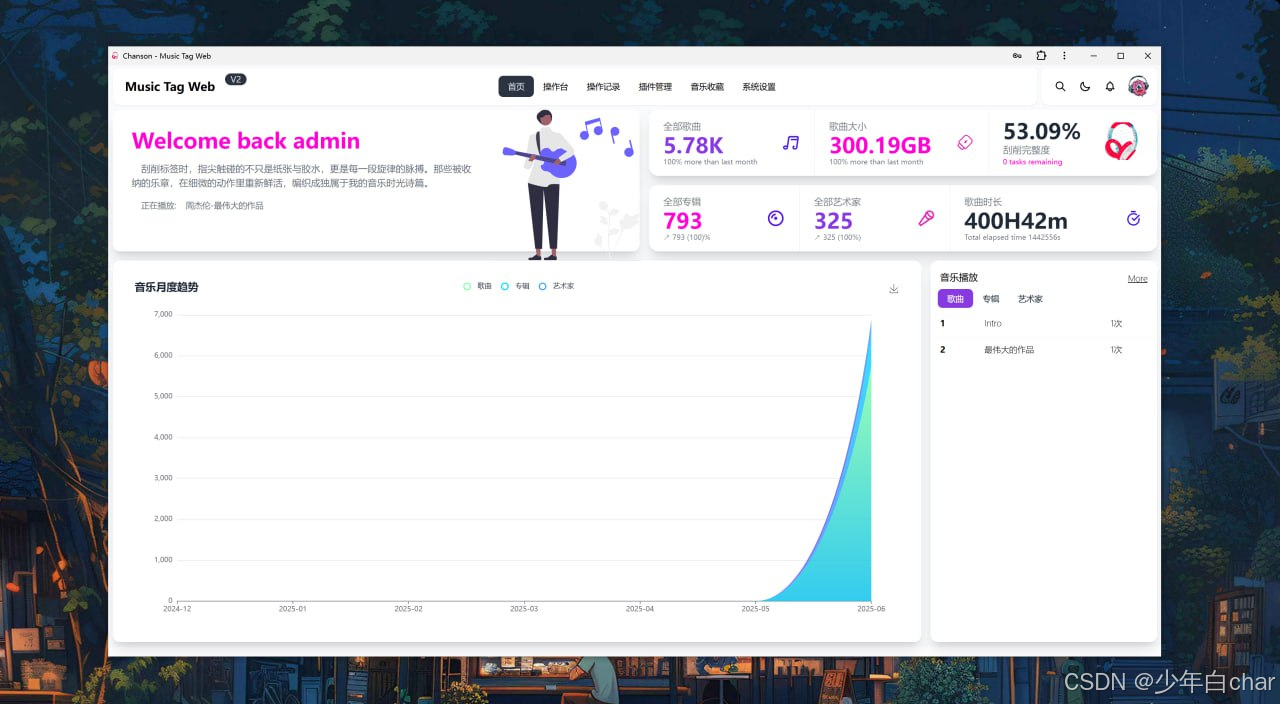Click the microphone icon beside 325

(926, 218)
